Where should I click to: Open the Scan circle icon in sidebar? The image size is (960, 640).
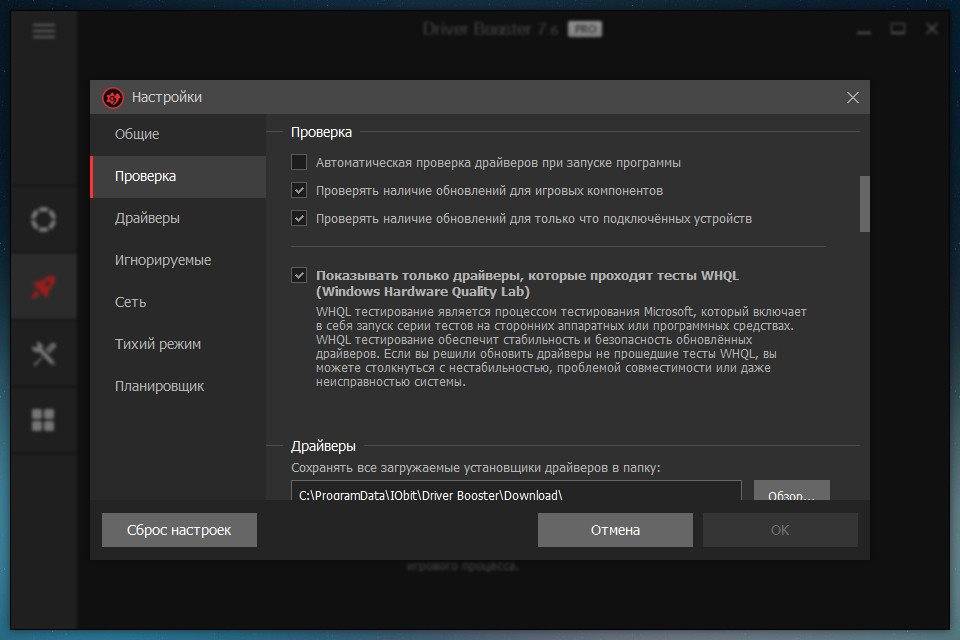tap(43, 220)
